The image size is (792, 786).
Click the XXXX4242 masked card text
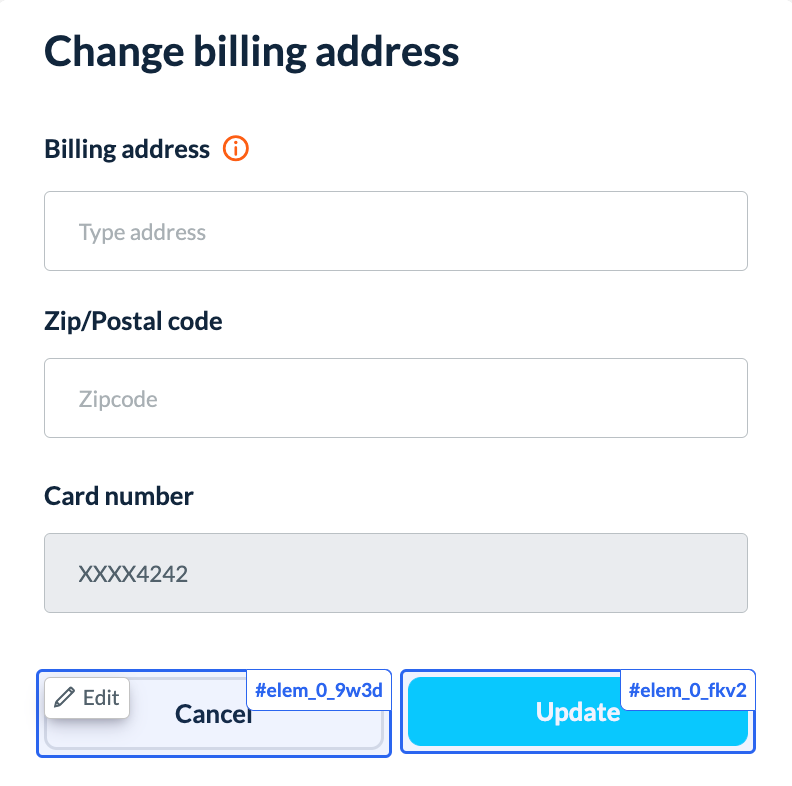[x=133, y=574]
